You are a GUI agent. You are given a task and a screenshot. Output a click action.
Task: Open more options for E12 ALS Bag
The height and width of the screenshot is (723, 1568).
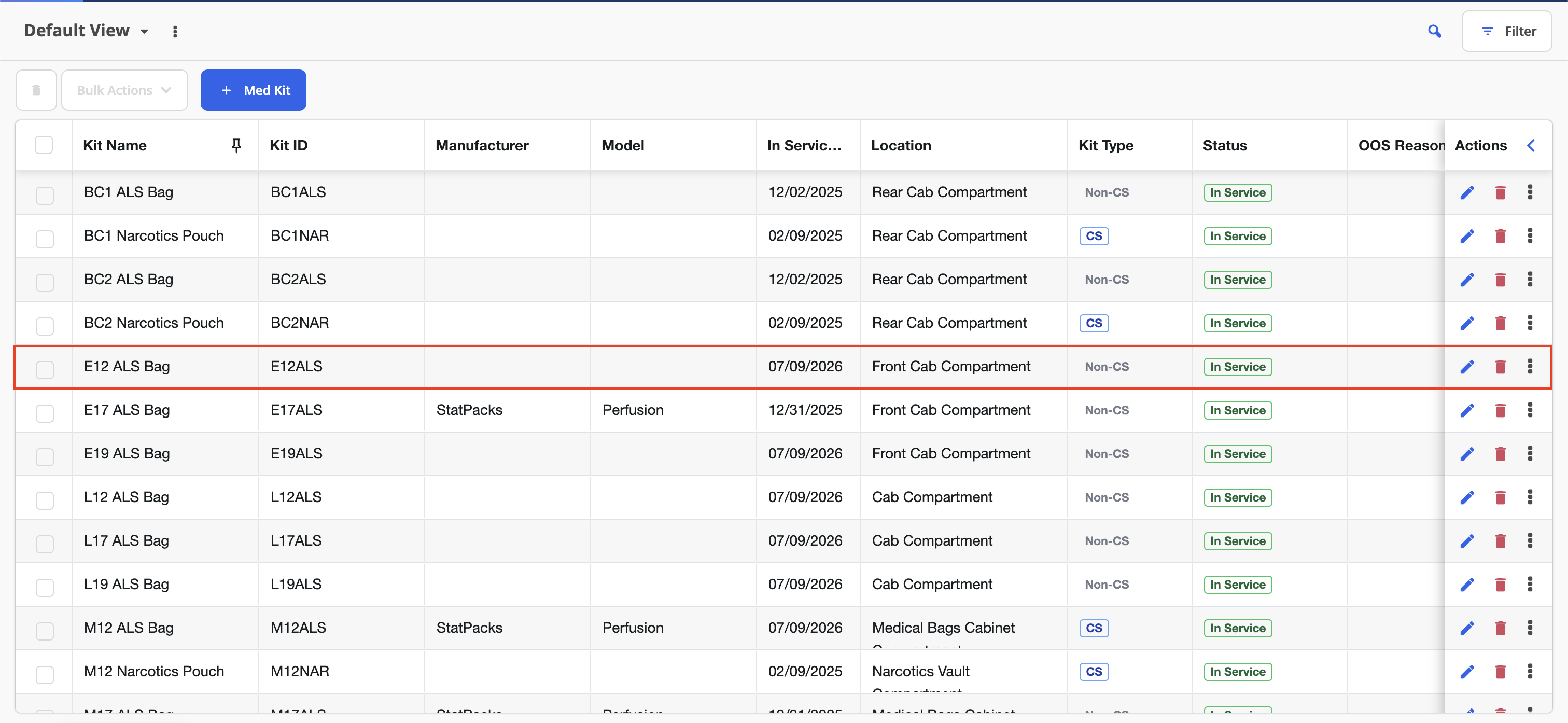coord(1530,366)
